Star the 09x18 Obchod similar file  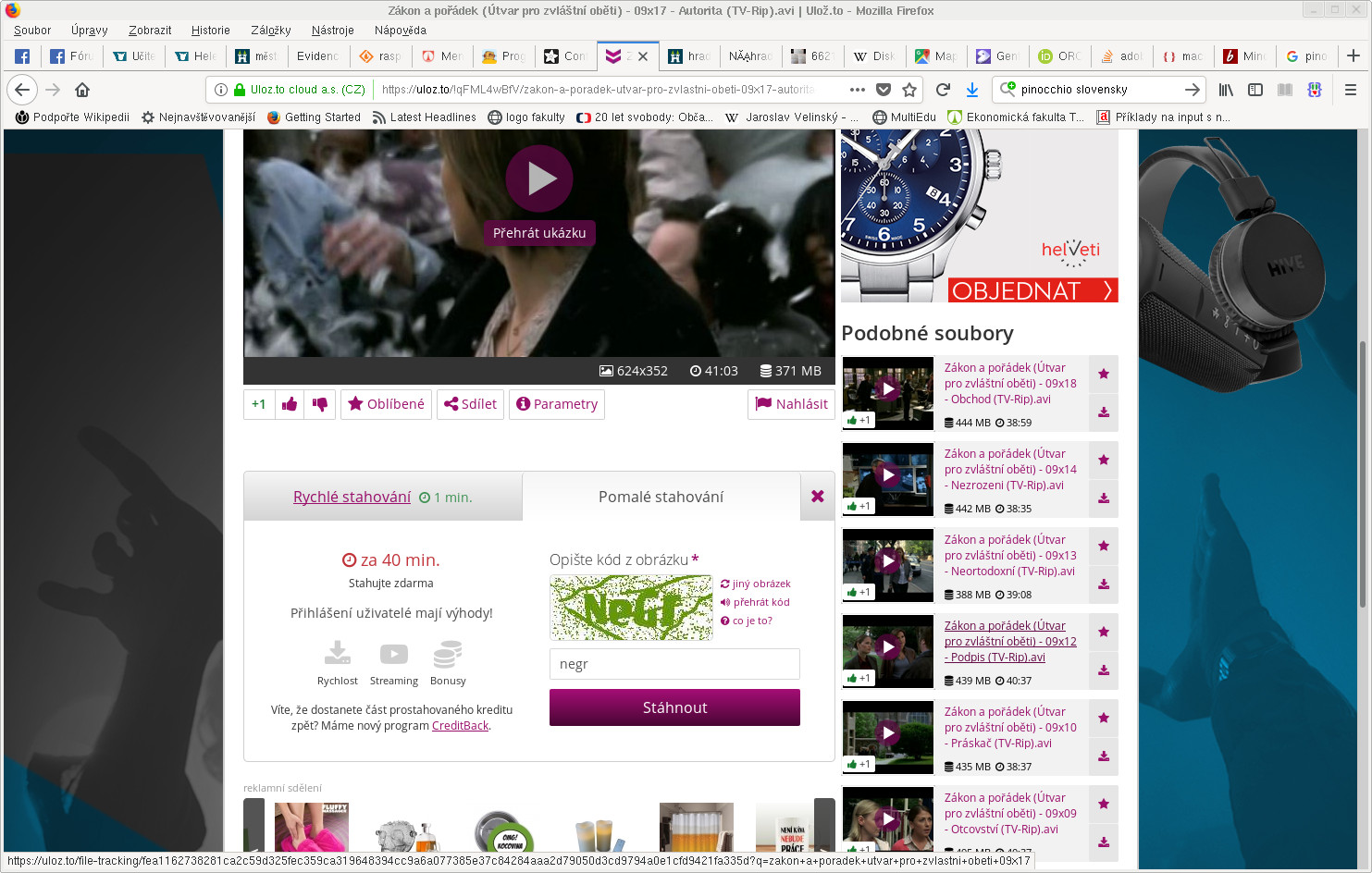[1104, 375]
